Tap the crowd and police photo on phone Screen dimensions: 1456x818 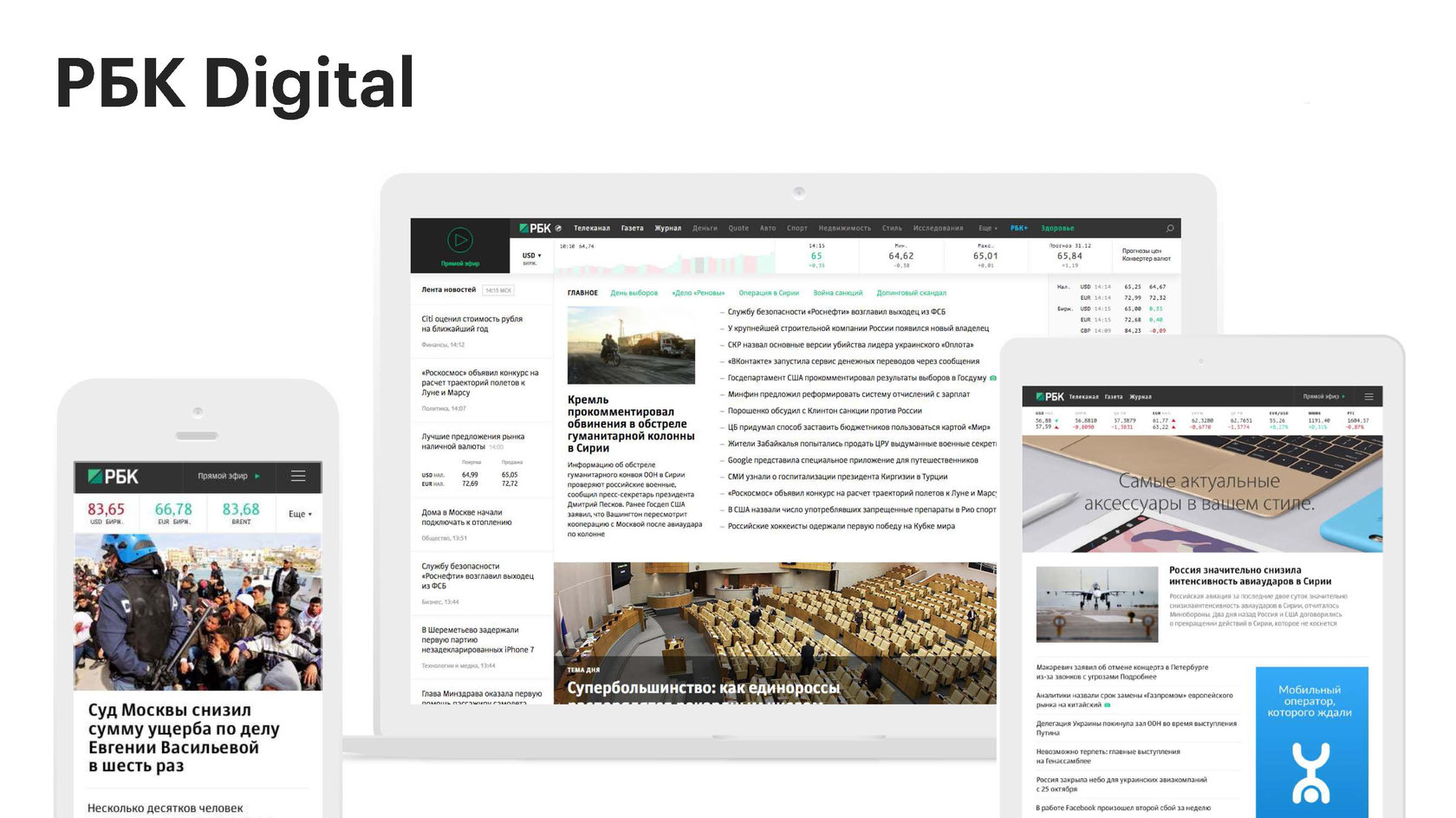pos(198,612)
